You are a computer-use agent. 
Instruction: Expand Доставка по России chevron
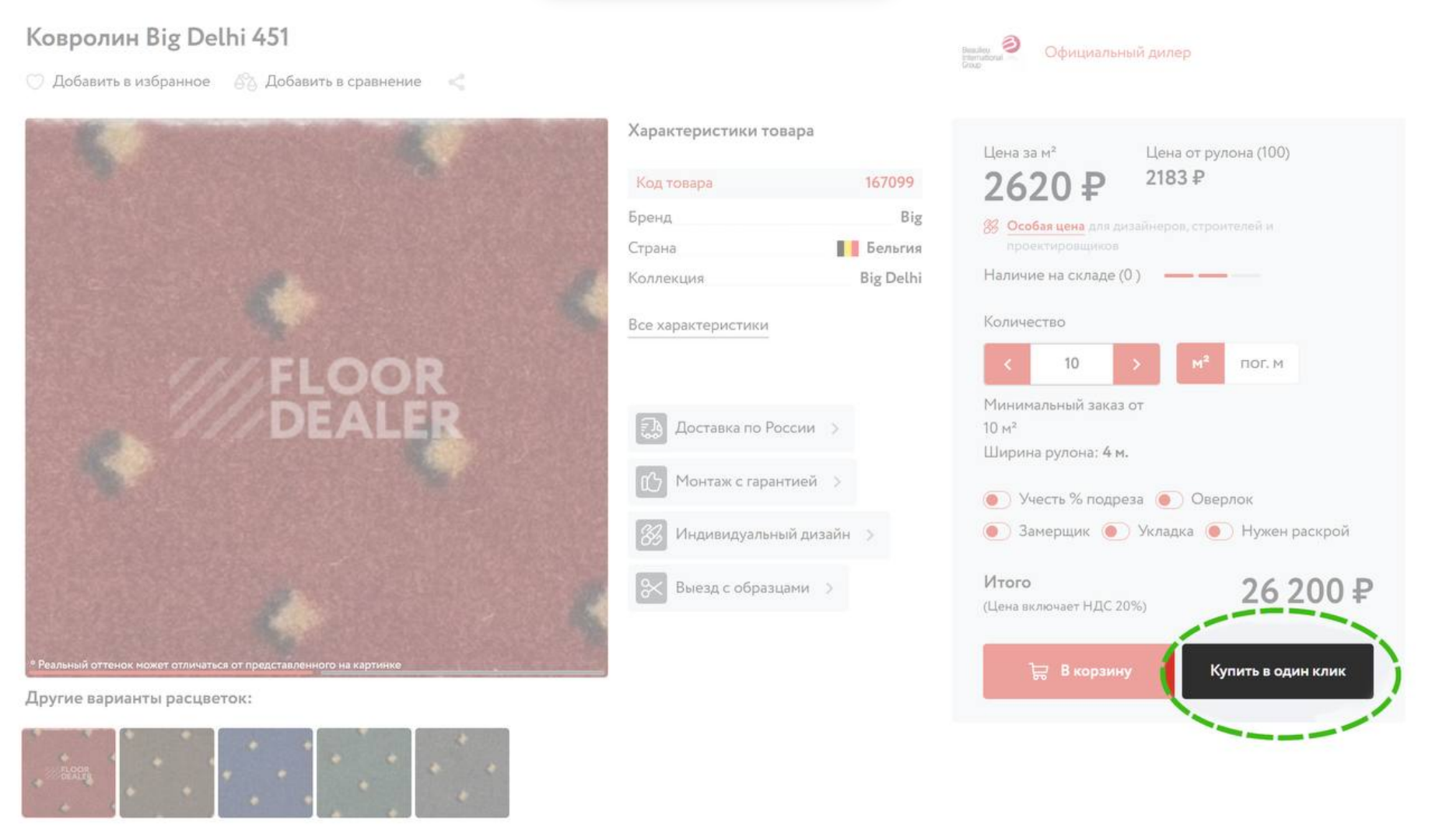(x=835, y=429)
